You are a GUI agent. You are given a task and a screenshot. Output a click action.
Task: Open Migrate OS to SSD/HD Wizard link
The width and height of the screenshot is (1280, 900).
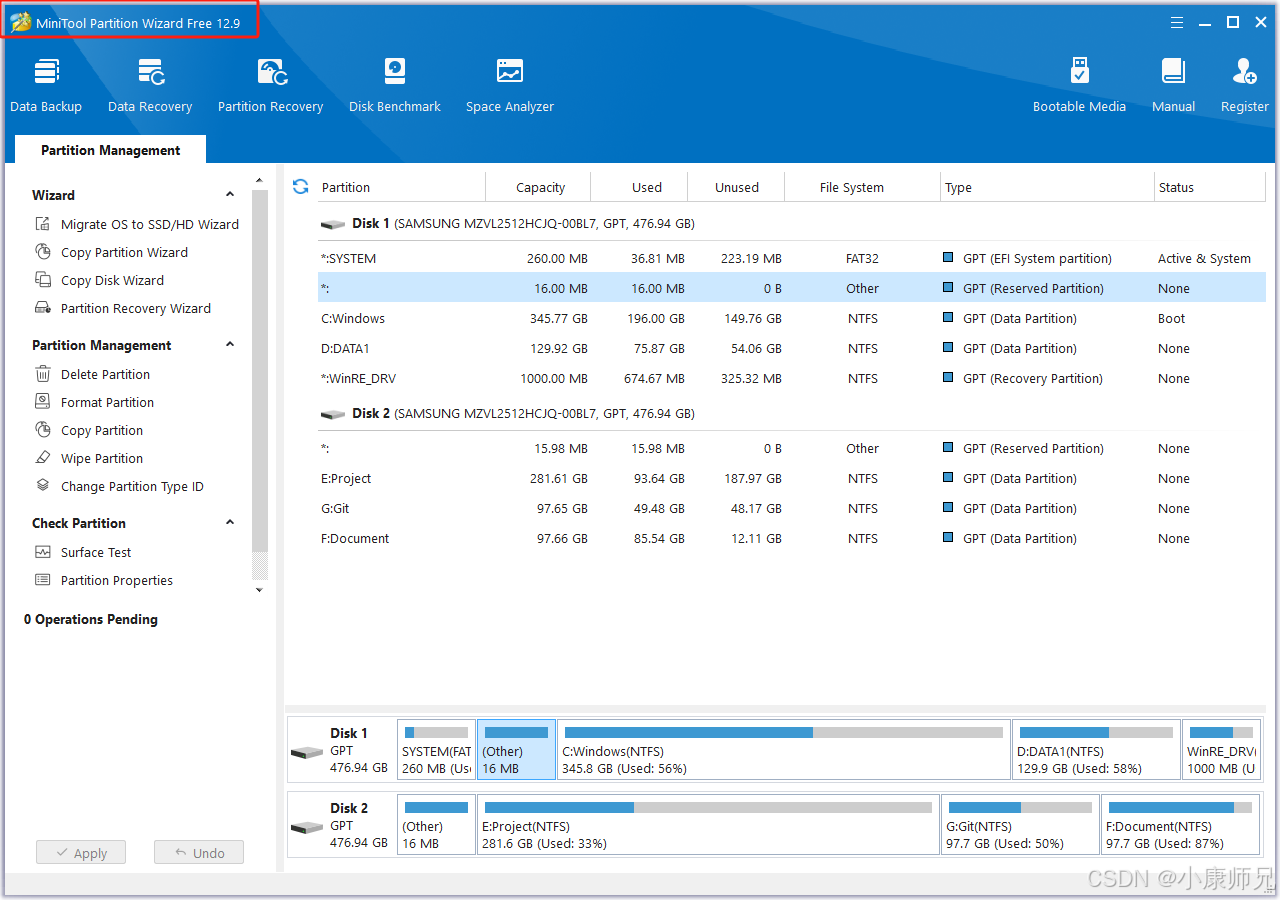[150, 224]
